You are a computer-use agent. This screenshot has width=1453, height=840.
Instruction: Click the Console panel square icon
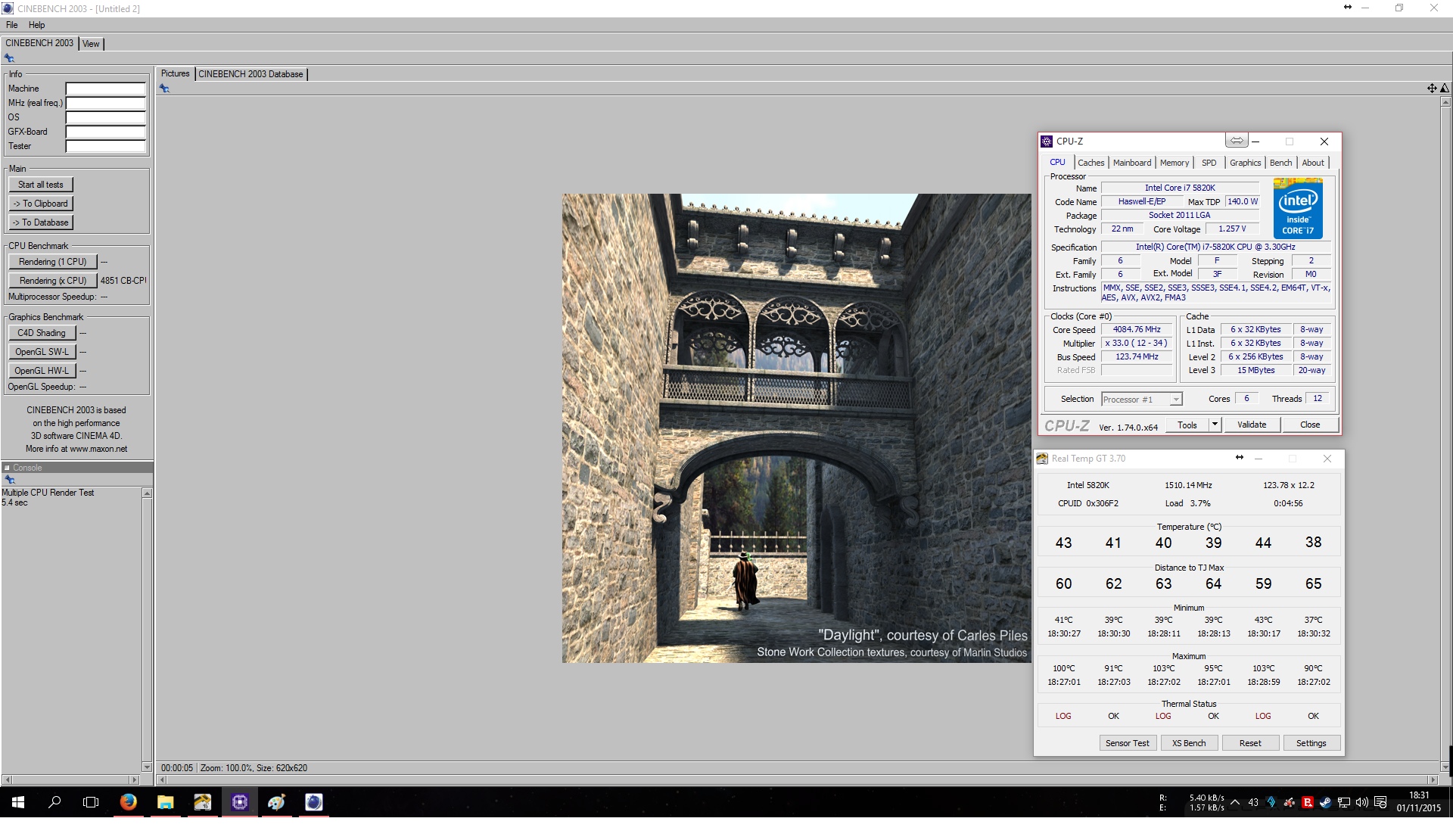pyautogui.click(x=7, y=468)
